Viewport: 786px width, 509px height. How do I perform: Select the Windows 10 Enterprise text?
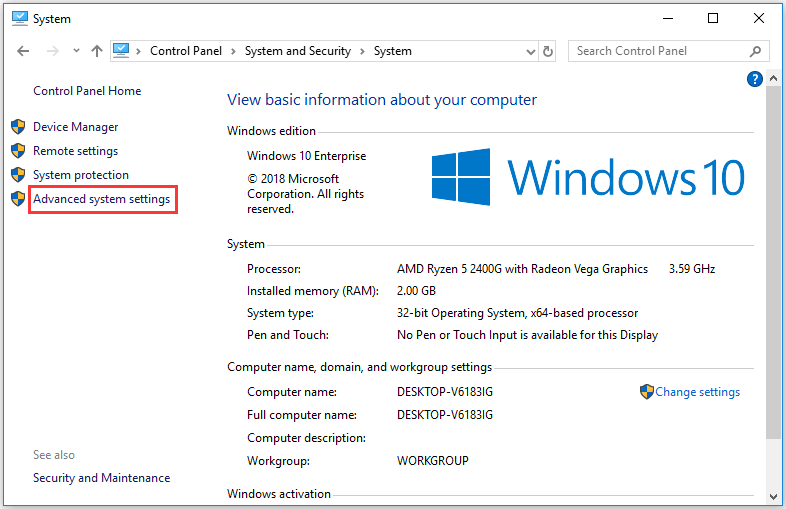pos(307,156)
